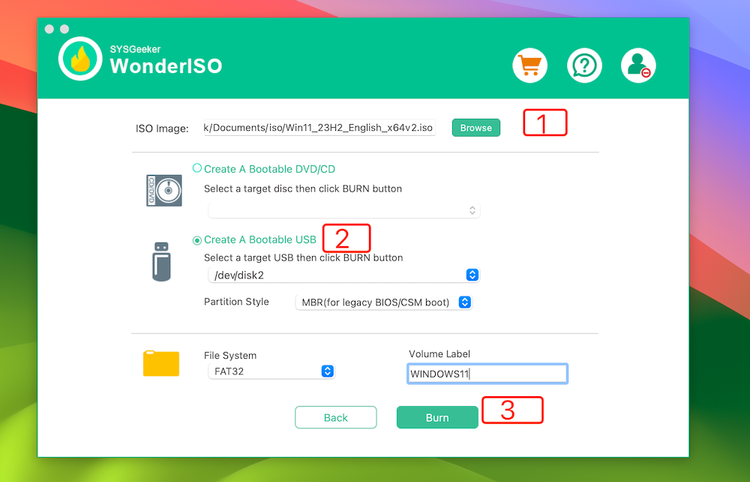Screen dimensions: 750x482
Task: Click the 'Select a target disc then click BURN button' text
Action: (303, 189)
